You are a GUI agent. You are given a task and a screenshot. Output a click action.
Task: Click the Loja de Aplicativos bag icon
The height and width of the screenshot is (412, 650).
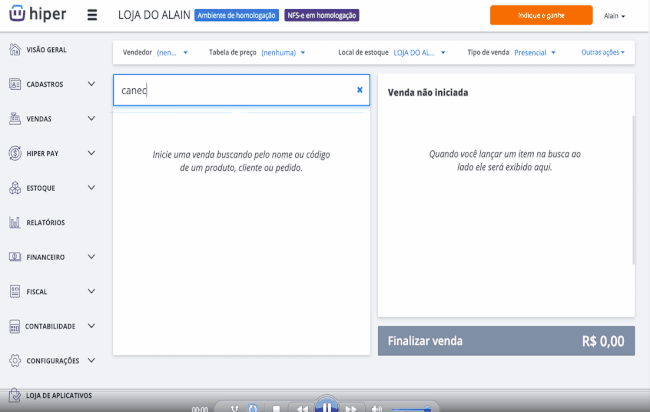tap(15, 395)
